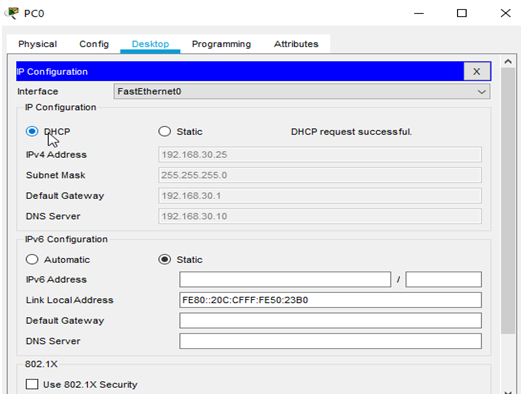Select the DHCP radio button
This screenshot has width=523, height=396.
(32, 131)
